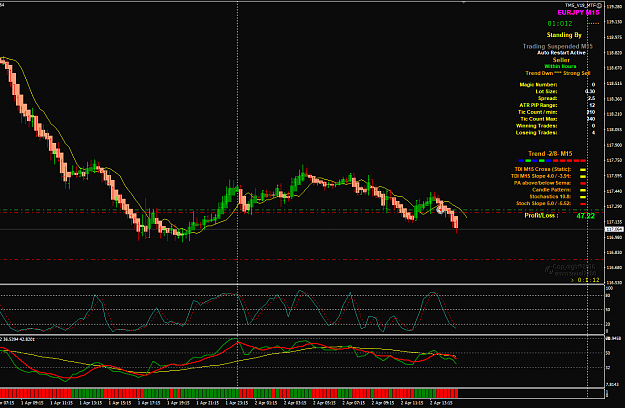This screenshot has width=625, height=408.
Task: Click the orange Seller label
Action: (x=561, y=60)
